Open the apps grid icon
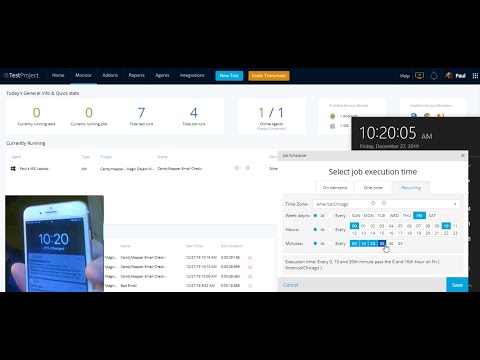 [475, 76]
